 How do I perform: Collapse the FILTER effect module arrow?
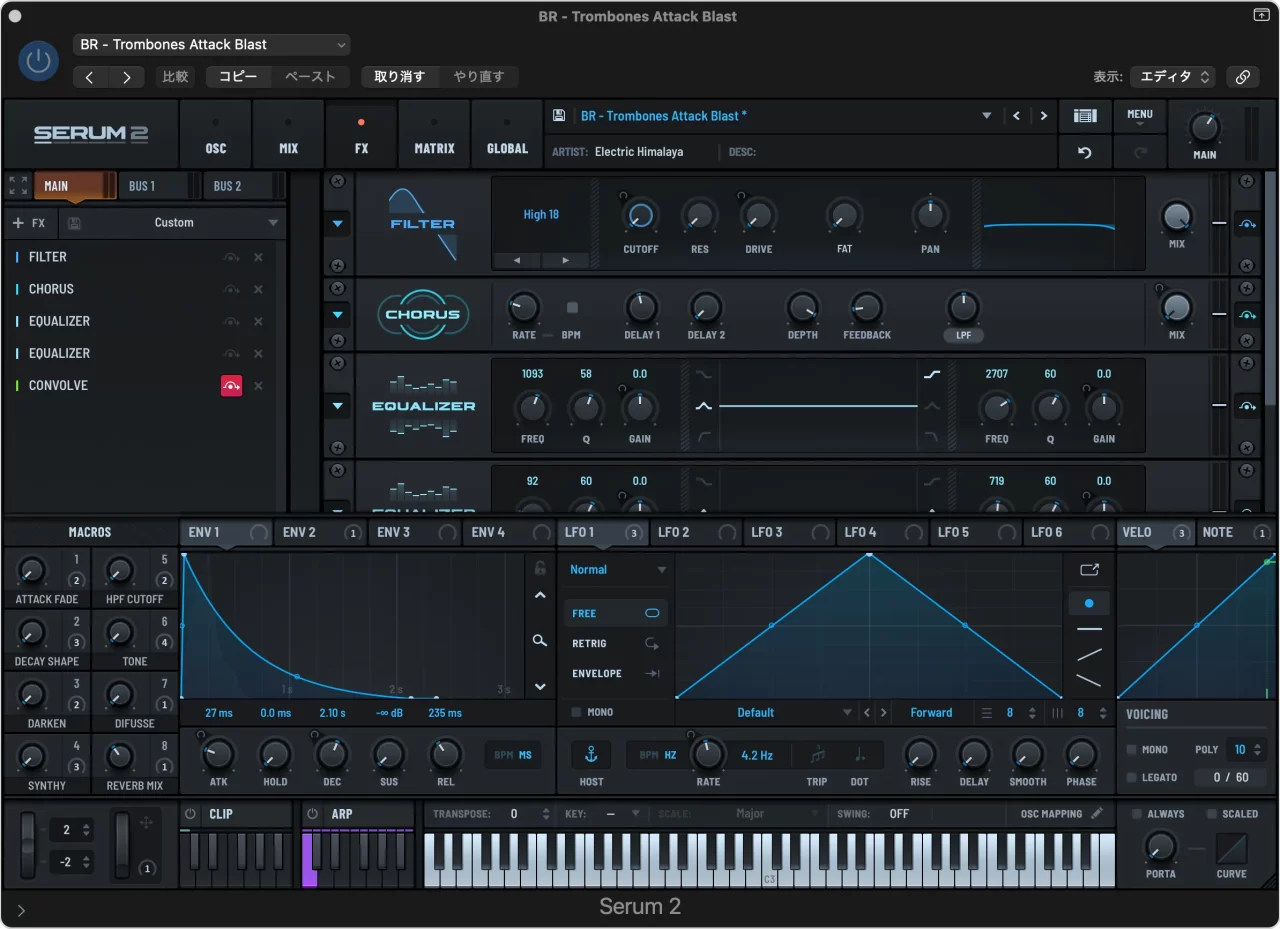coord(338,224)
